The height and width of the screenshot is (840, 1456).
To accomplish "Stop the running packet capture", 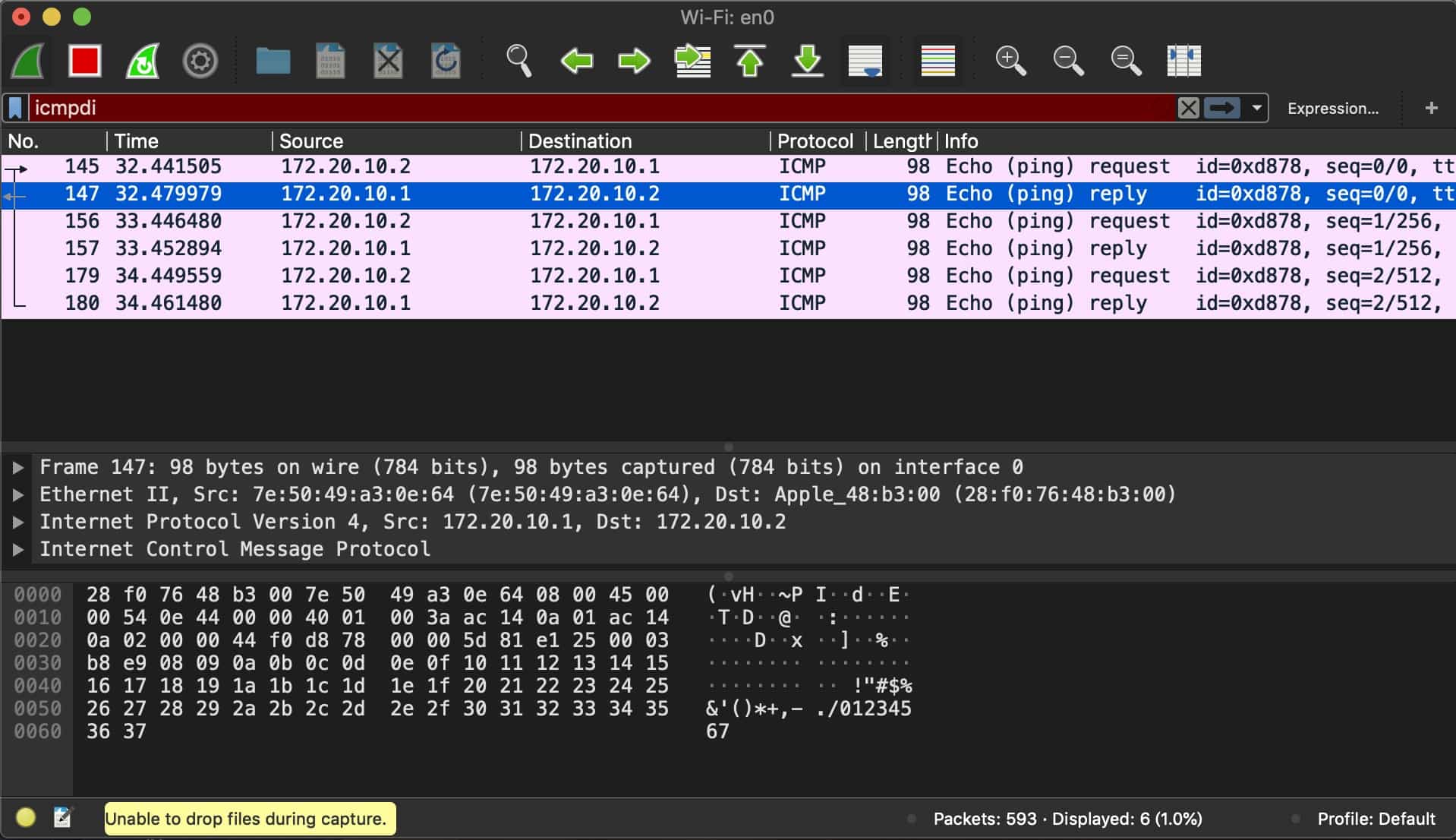I will coord(85,61).
